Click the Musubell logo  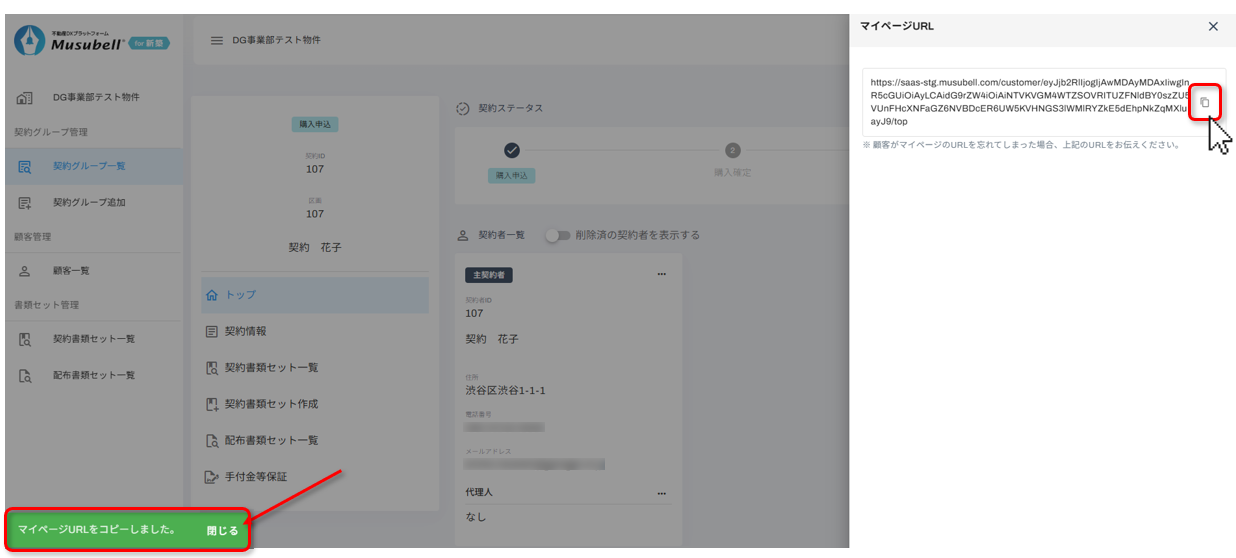click(x=92, y=42)
